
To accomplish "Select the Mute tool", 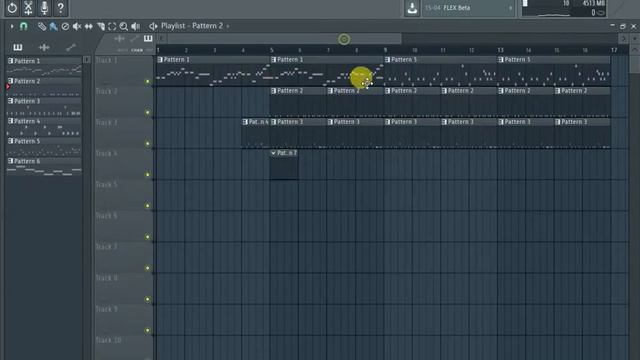I will pos(77,27).
